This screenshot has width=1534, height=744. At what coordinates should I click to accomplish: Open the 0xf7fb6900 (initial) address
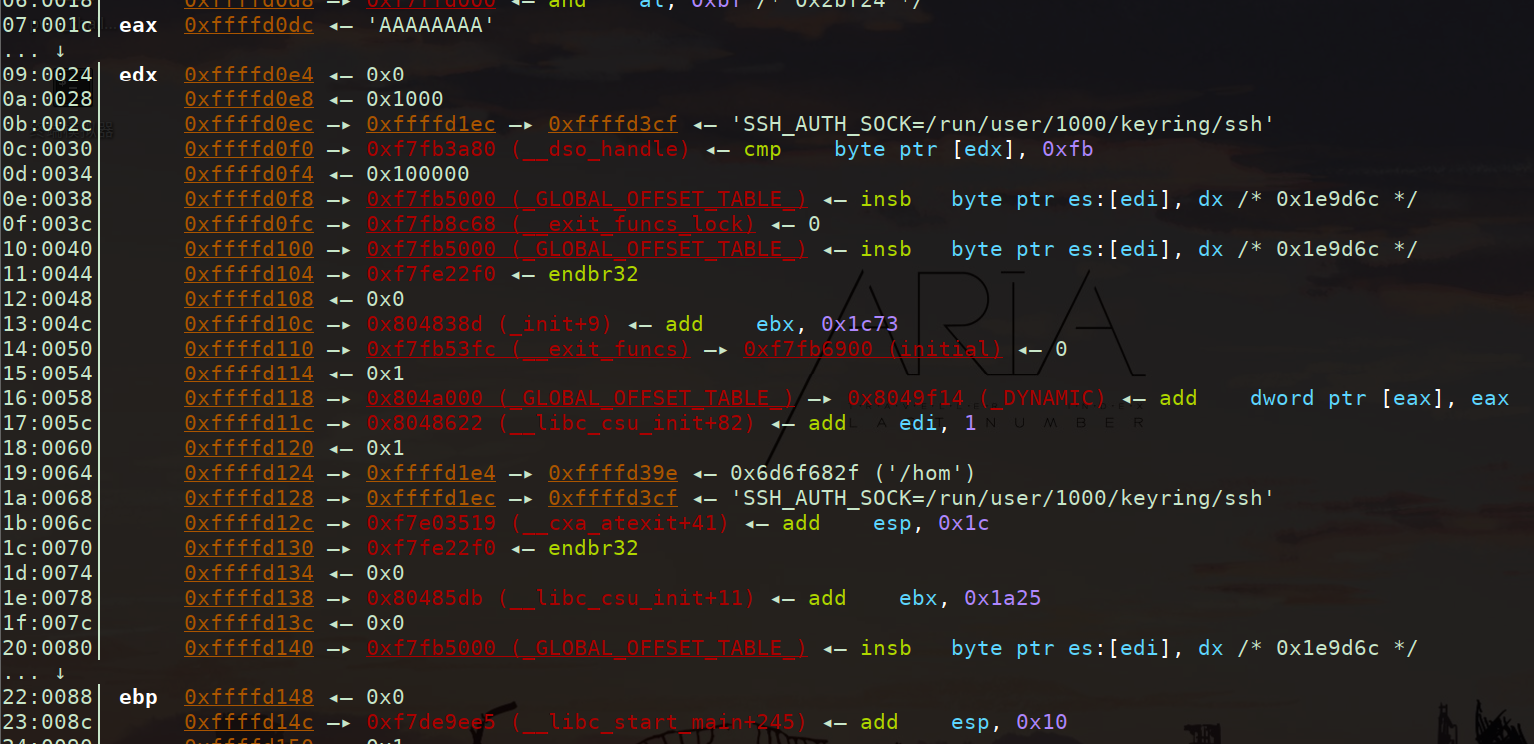point(872,349)
